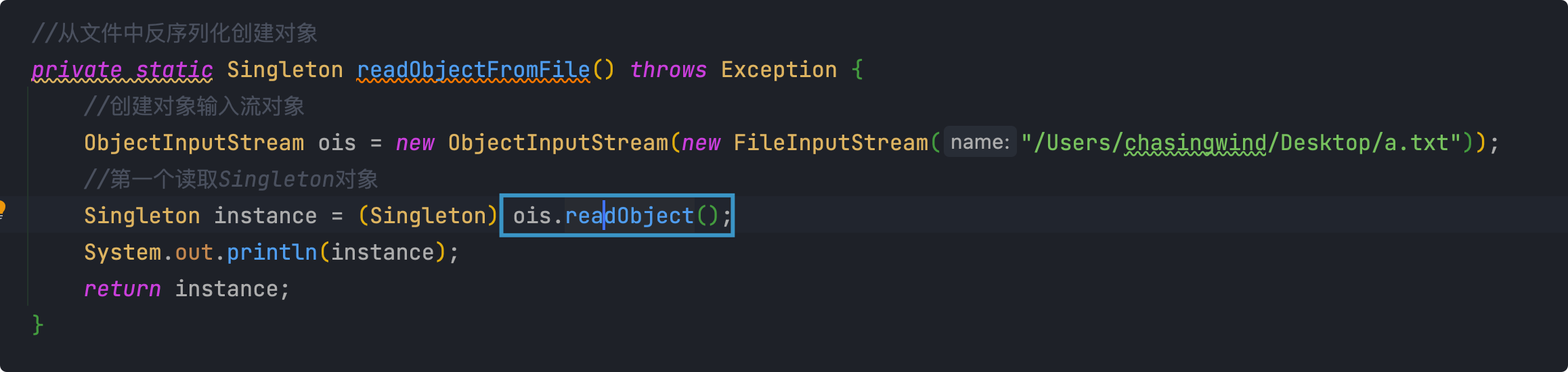Click the opening method brace

pyautogui.click(x=858, y=70)
